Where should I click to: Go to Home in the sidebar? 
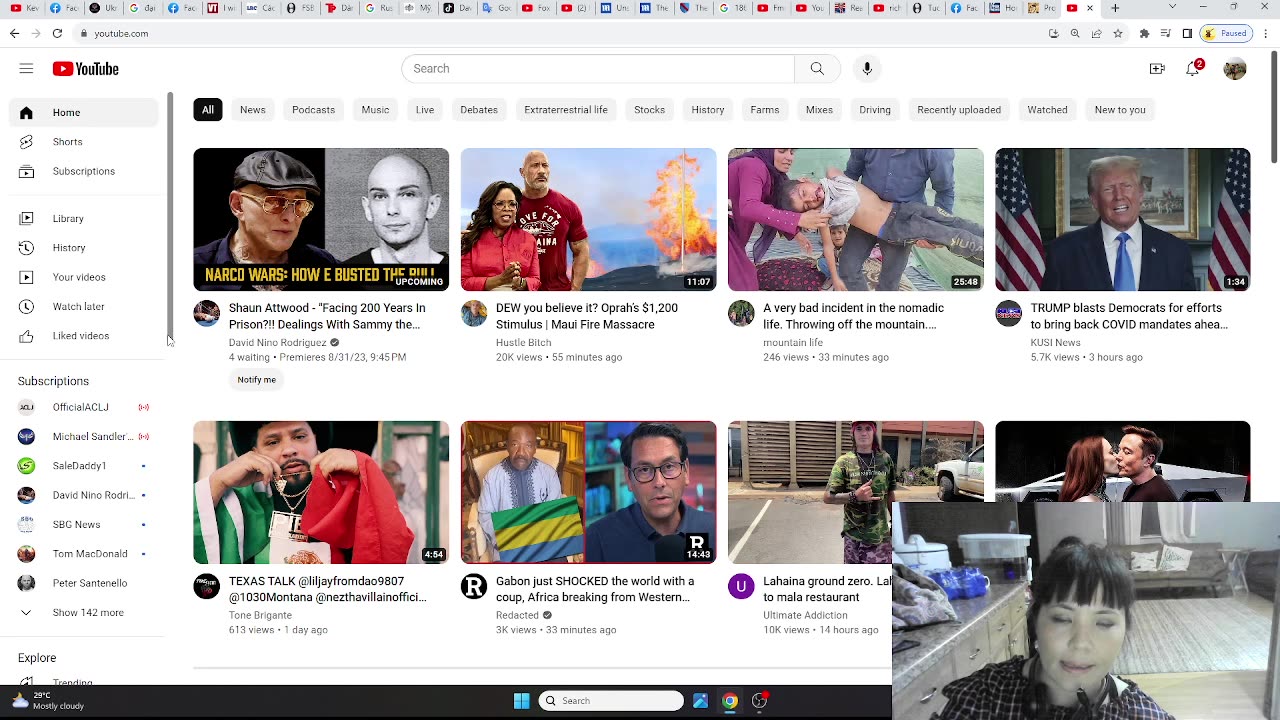(x=83, y=112)
